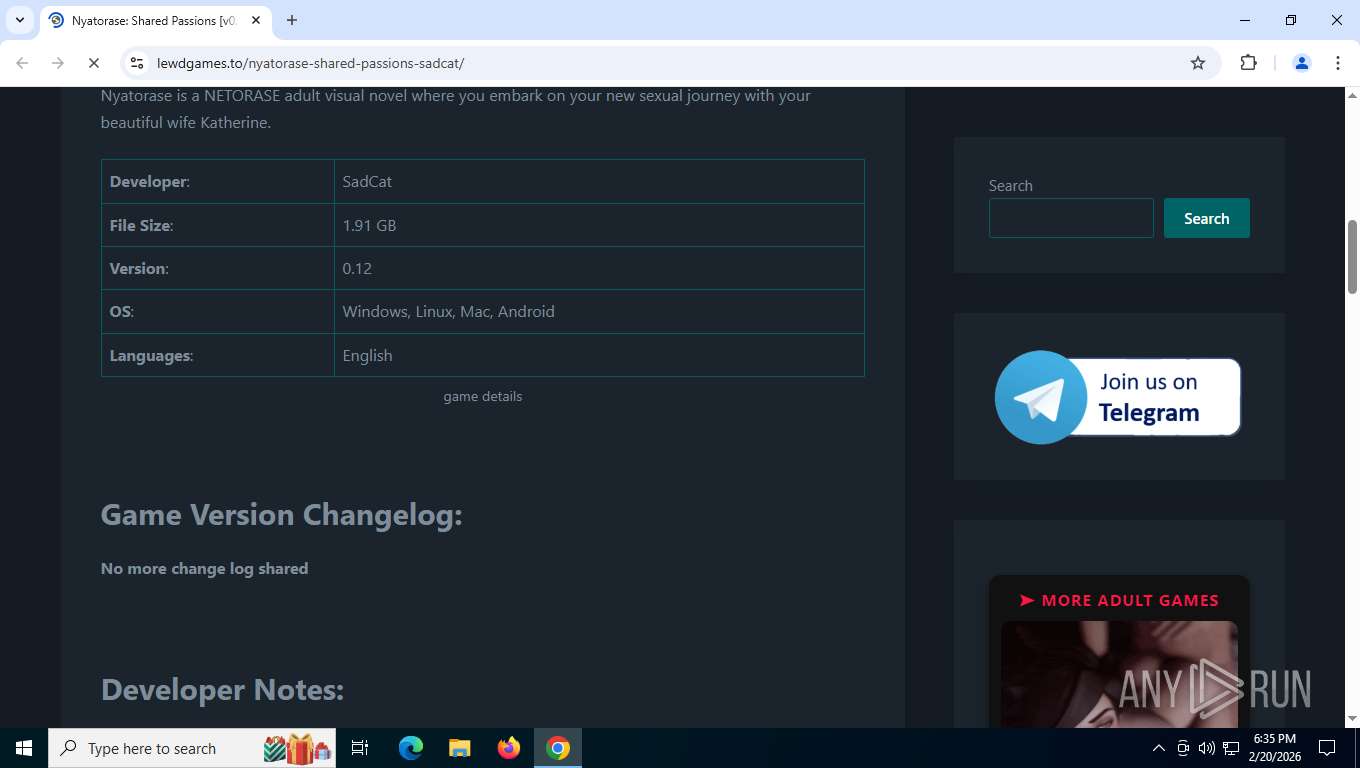Image resolution: width=1360 pixels, height=768 pixels.
Task: Click the address bar URL
Action: coord(311,63)
